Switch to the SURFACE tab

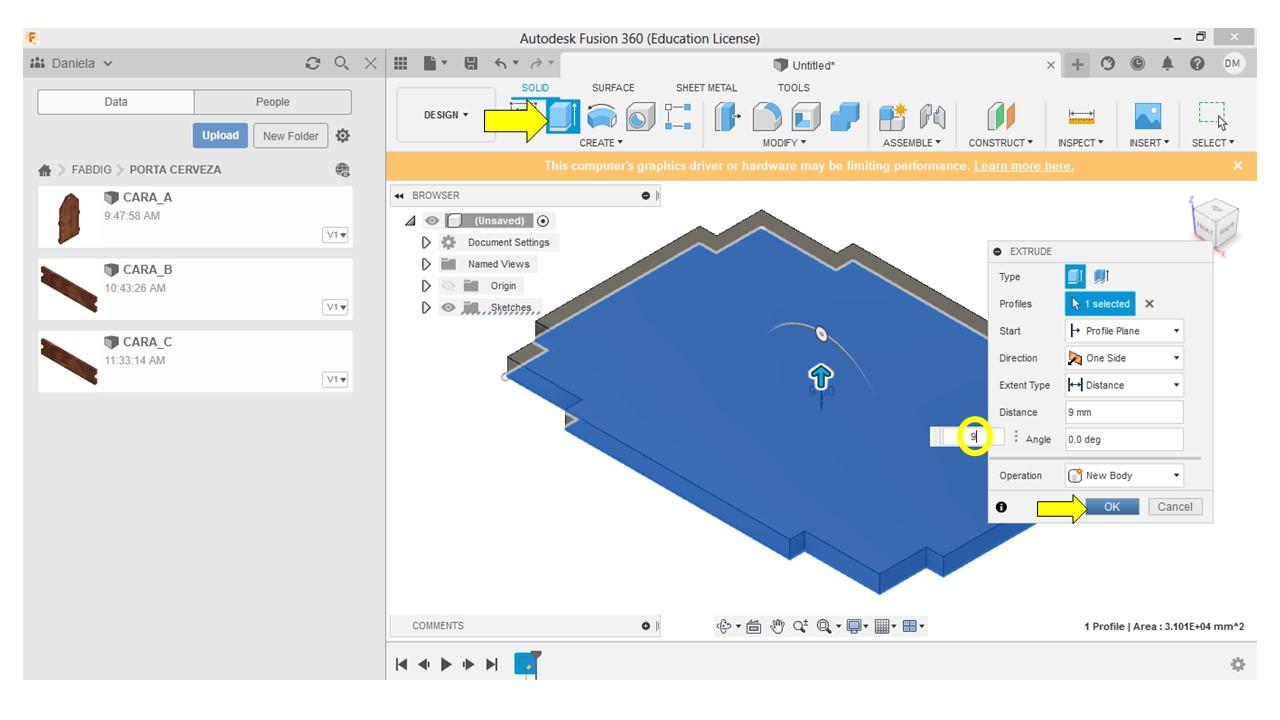[613, 88]
